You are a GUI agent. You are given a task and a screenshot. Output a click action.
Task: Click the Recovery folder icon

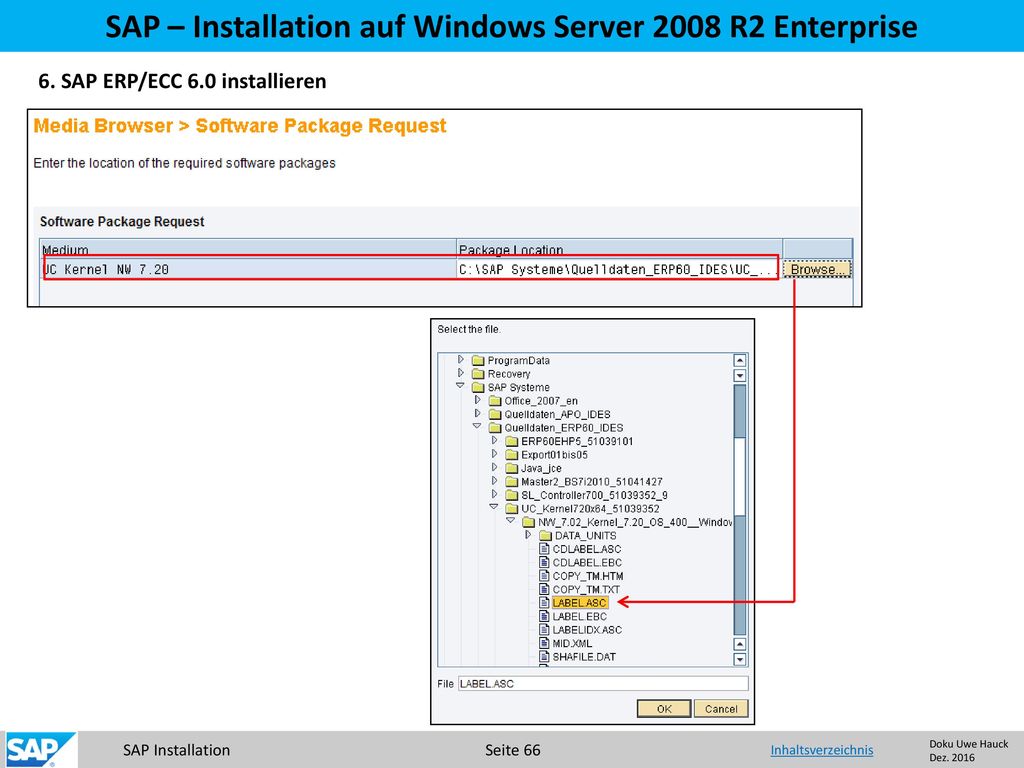click(478, 374)
